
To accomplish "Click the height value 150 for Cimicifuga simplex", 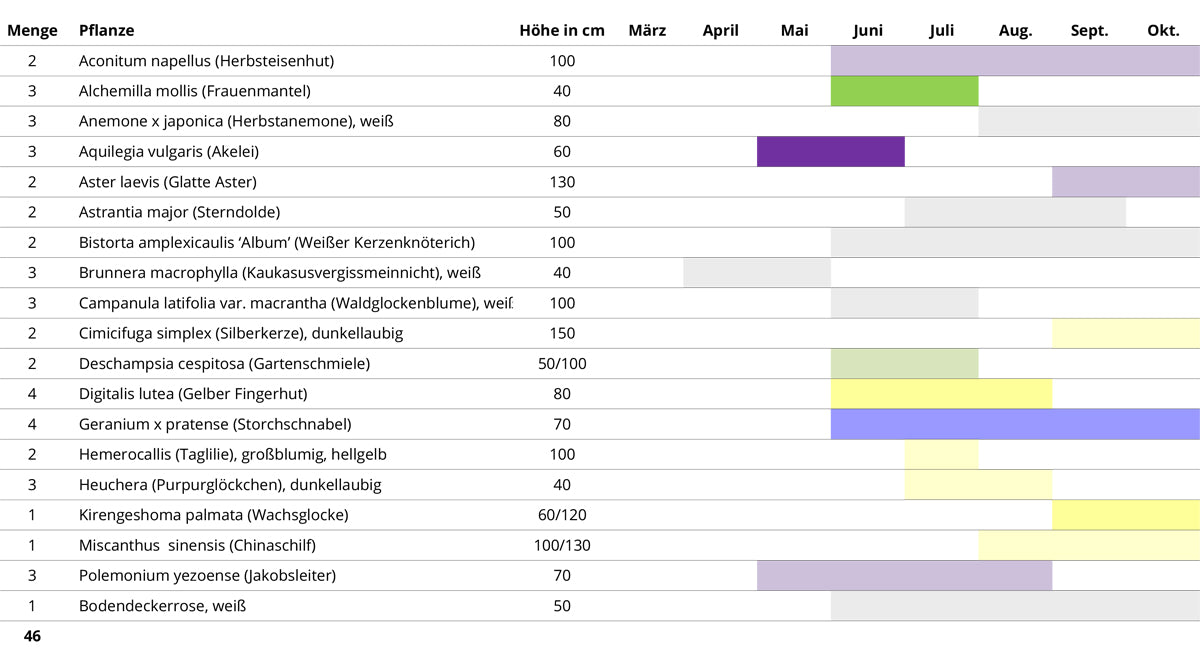I will tap(562, 333).
